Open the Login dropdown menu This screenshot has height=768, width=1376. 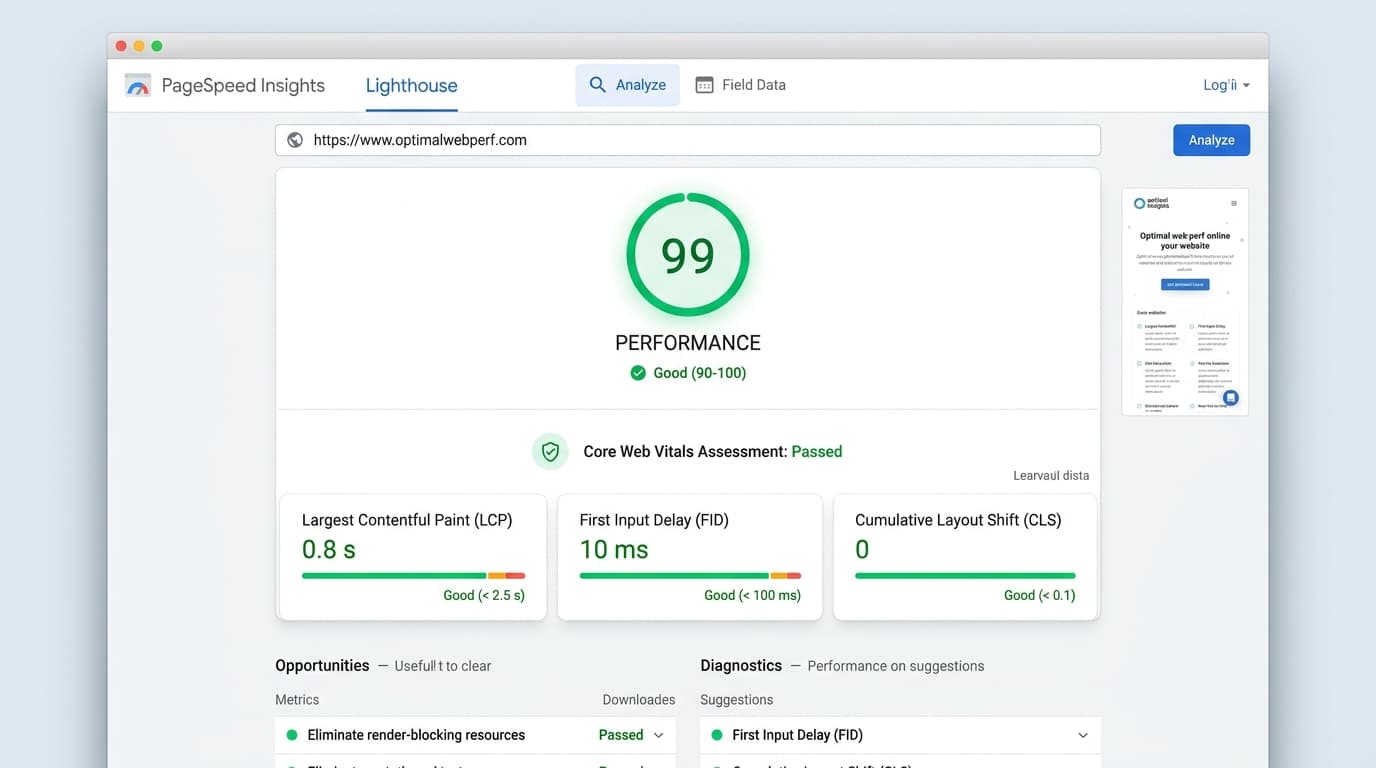pyautogui.click(x=1226, y=85)
